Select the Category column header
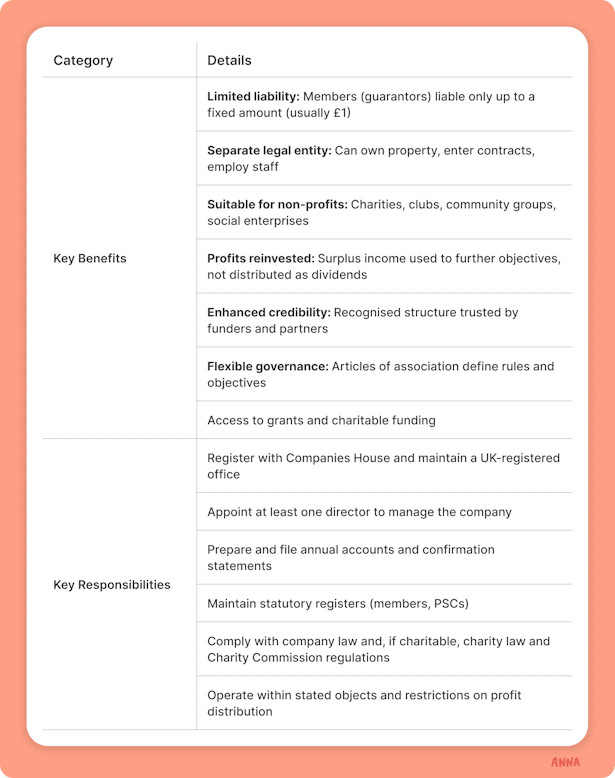This screenshot has height=778, width=615. (83, 61)
